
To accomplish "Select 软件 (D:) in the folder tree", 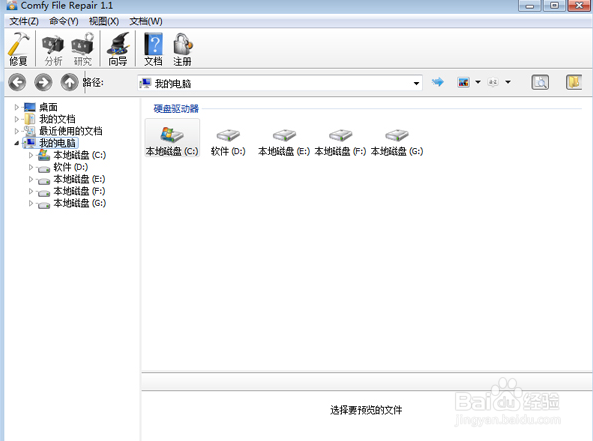I will pos(70,167).
